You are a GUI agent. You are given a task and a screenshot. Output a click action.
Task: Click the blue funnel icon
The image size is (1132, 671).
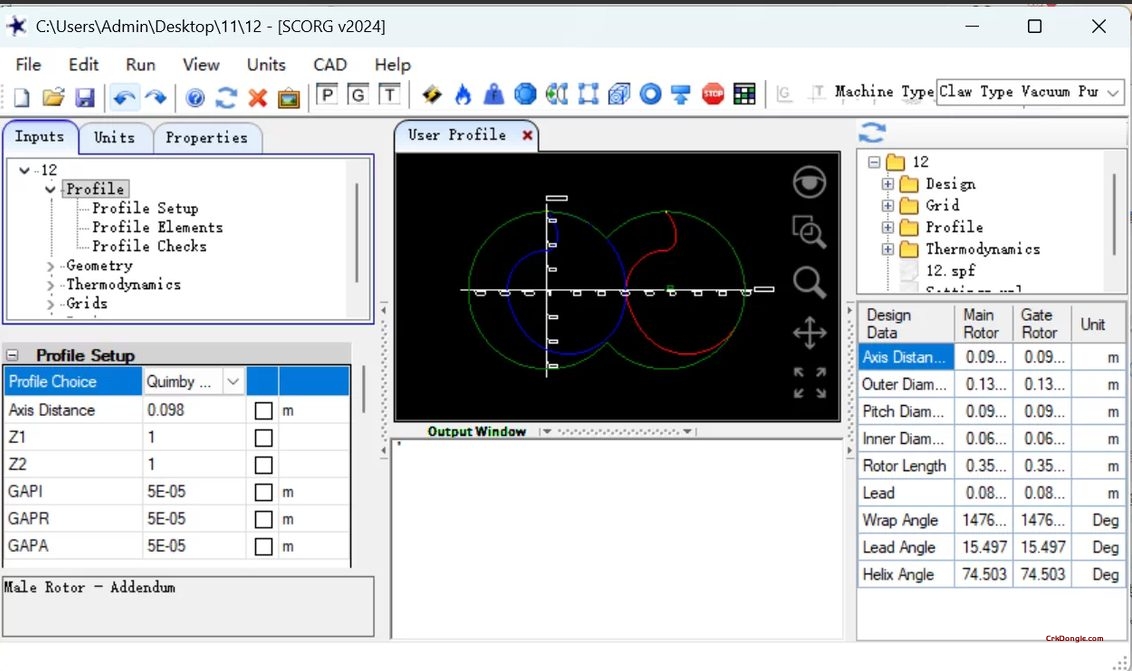pos(681,94)
